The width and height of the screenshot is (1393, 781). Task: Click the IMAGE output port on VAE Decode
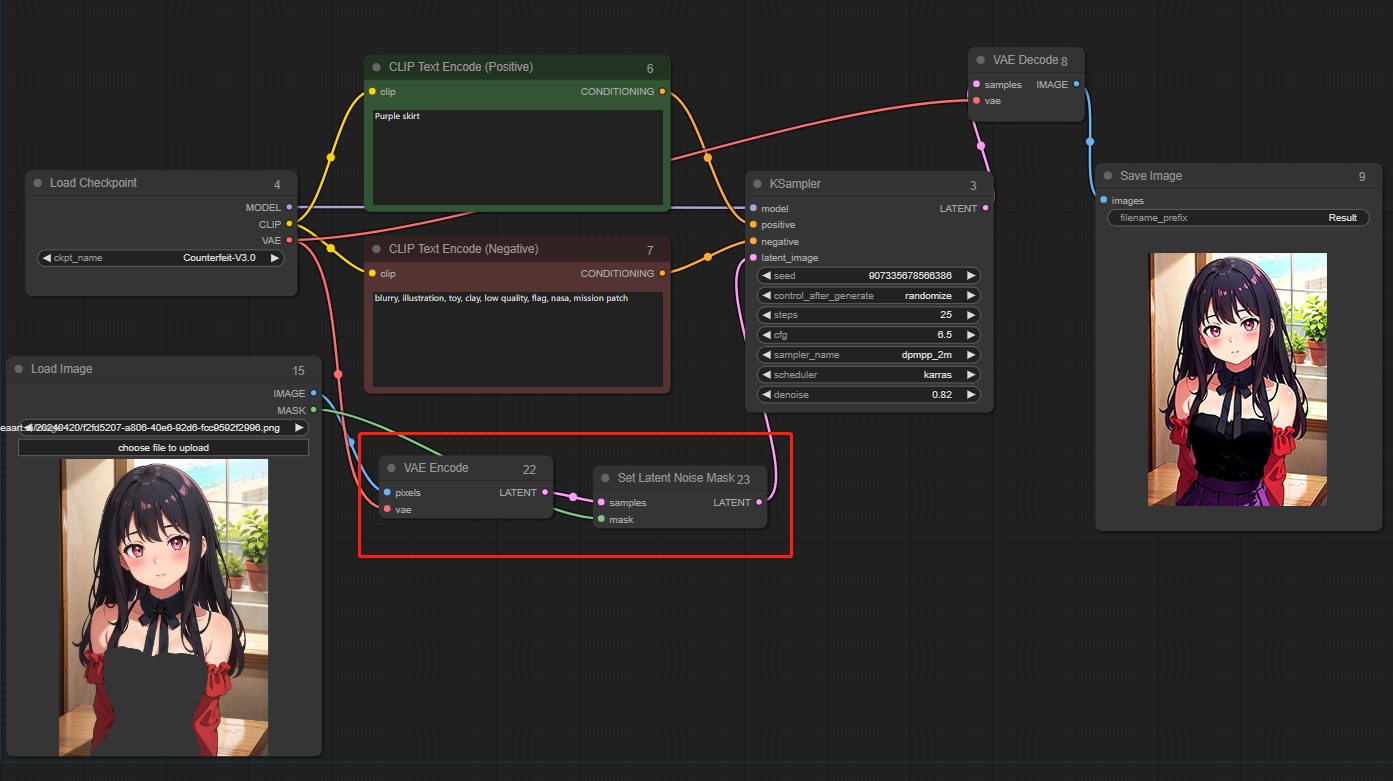(x=1076, y=85)
